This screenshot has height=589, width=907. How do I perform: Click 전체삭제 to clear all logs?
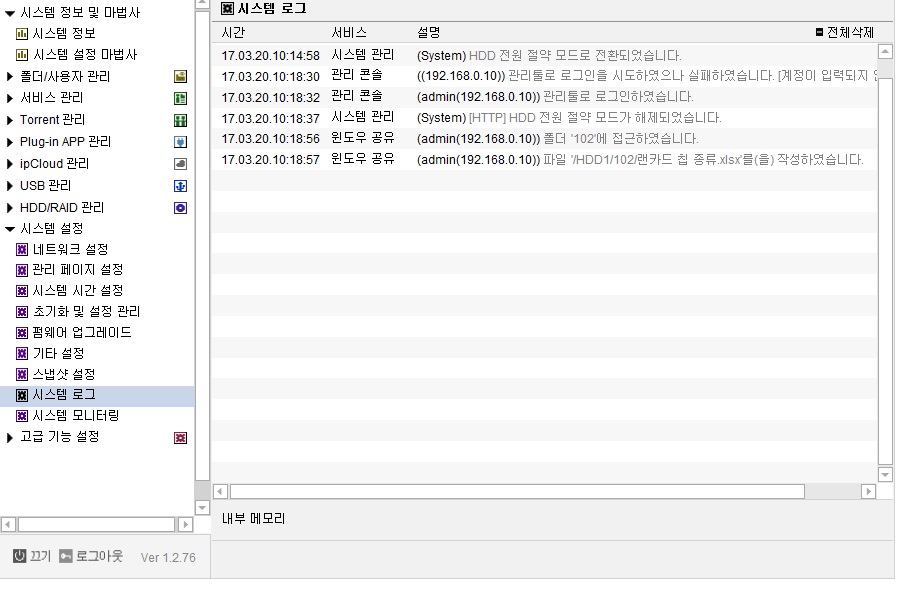pos(845,32)
